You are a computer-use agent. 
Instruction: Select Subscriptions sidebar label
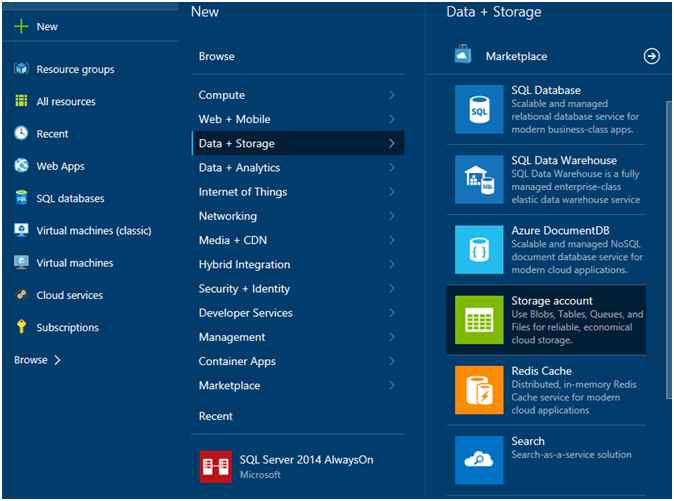(x=67, y=328)
